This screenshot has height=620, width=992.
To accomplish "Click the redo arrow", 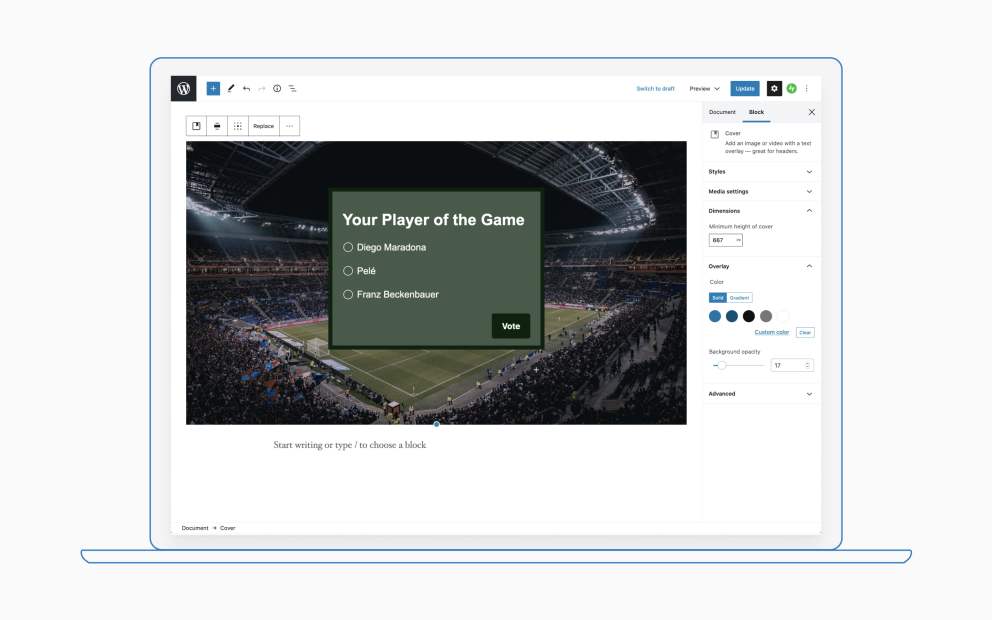I will [261, 89].
